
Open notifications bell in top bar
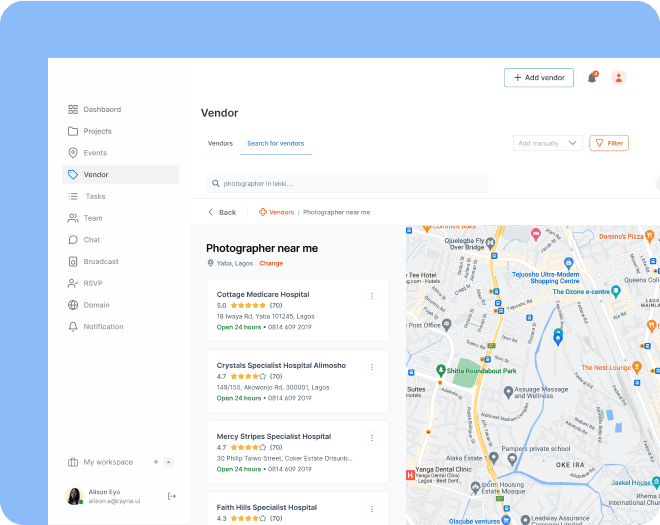coord(592,77)
